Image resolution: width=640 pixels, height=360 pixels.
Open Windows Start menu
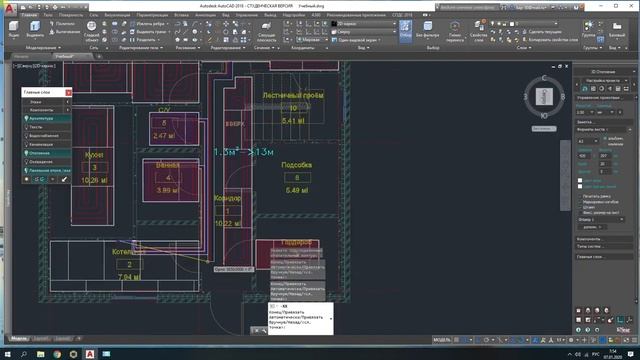[7, 354]
